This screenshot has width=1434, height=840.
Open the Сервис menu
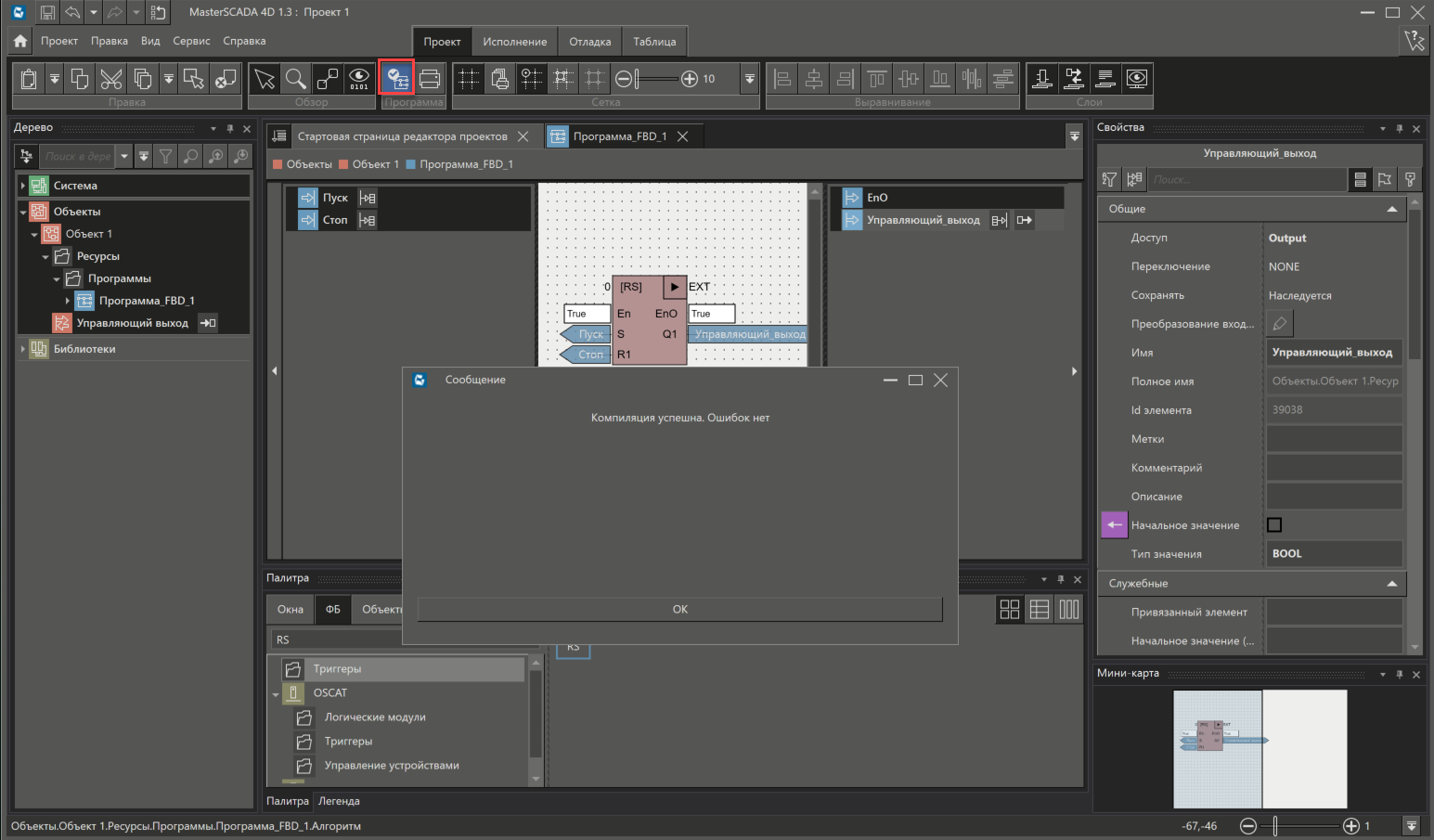click(191, 41)
